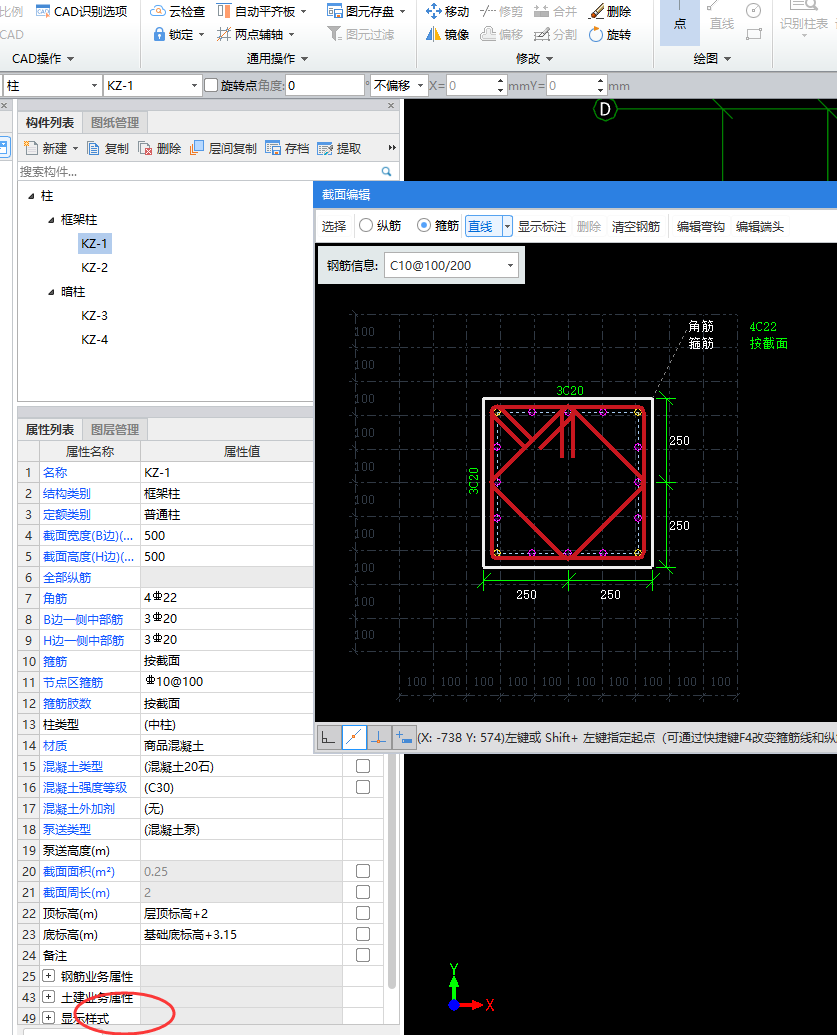Screen dimensions: 837x1035
Task: Select the 纵筋 radio button
Action: pyautogui.click(x=366, y=226)
